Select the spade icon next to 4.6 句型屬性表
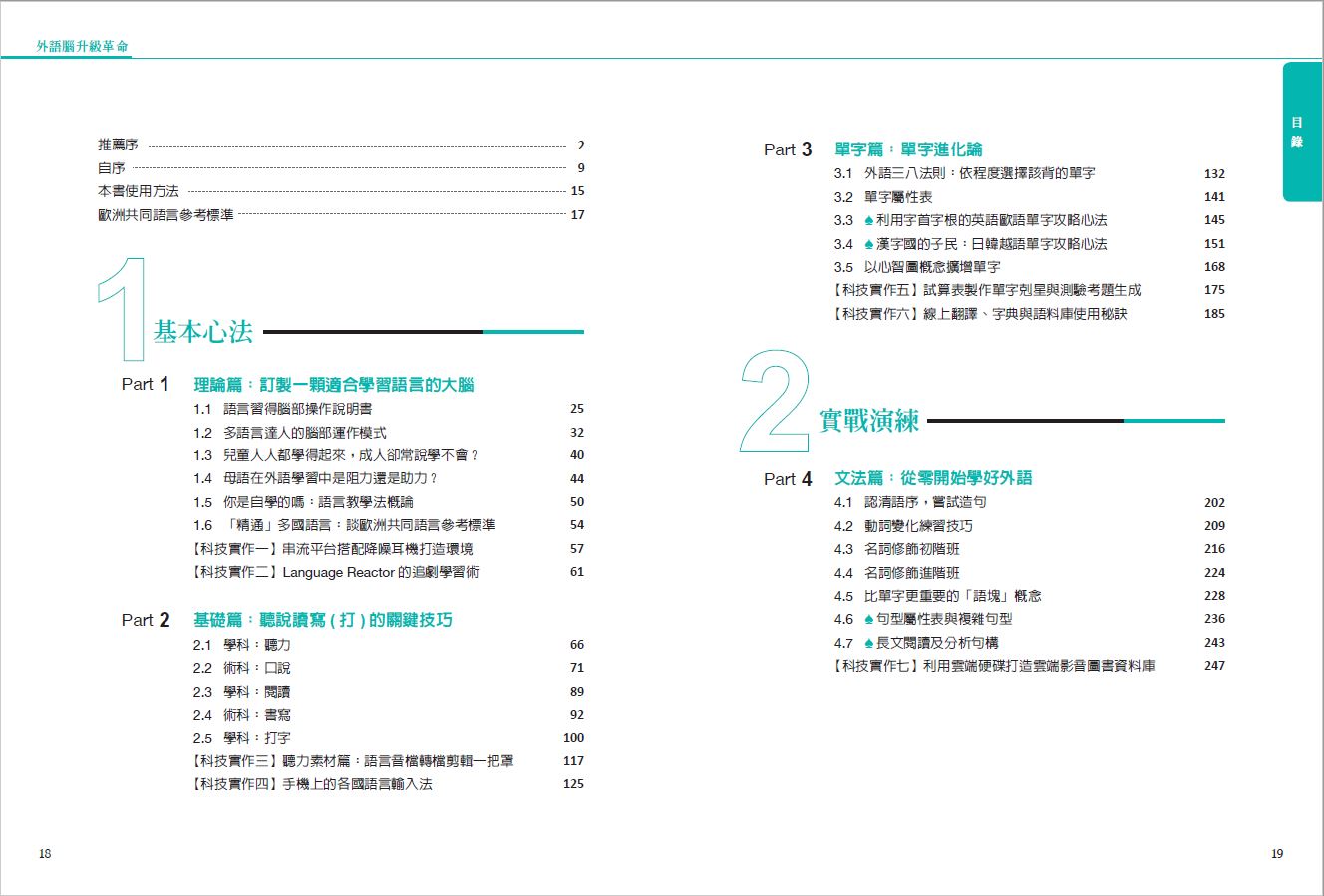1324x896 pixels. 869,619
